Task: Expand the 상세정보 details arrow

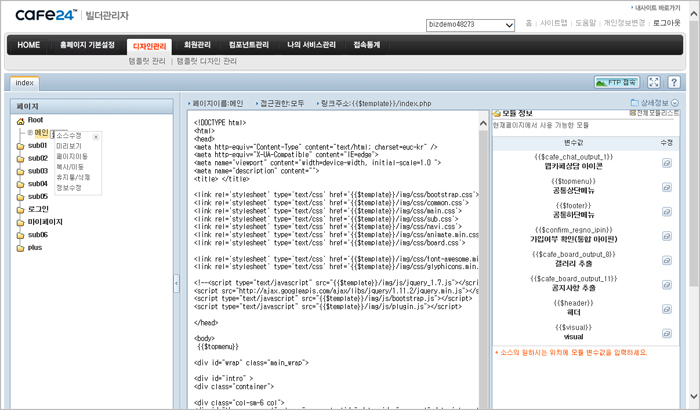Action: tap(675, 103)
